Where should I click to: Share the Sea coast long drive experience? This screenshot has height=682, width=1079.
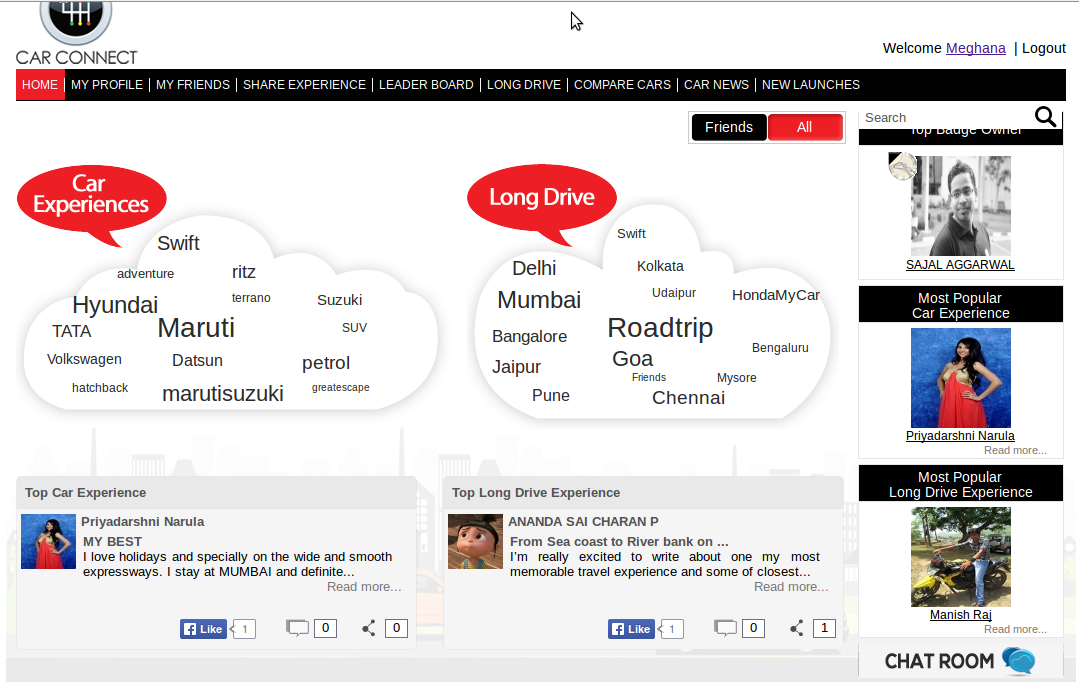[797, 628]
